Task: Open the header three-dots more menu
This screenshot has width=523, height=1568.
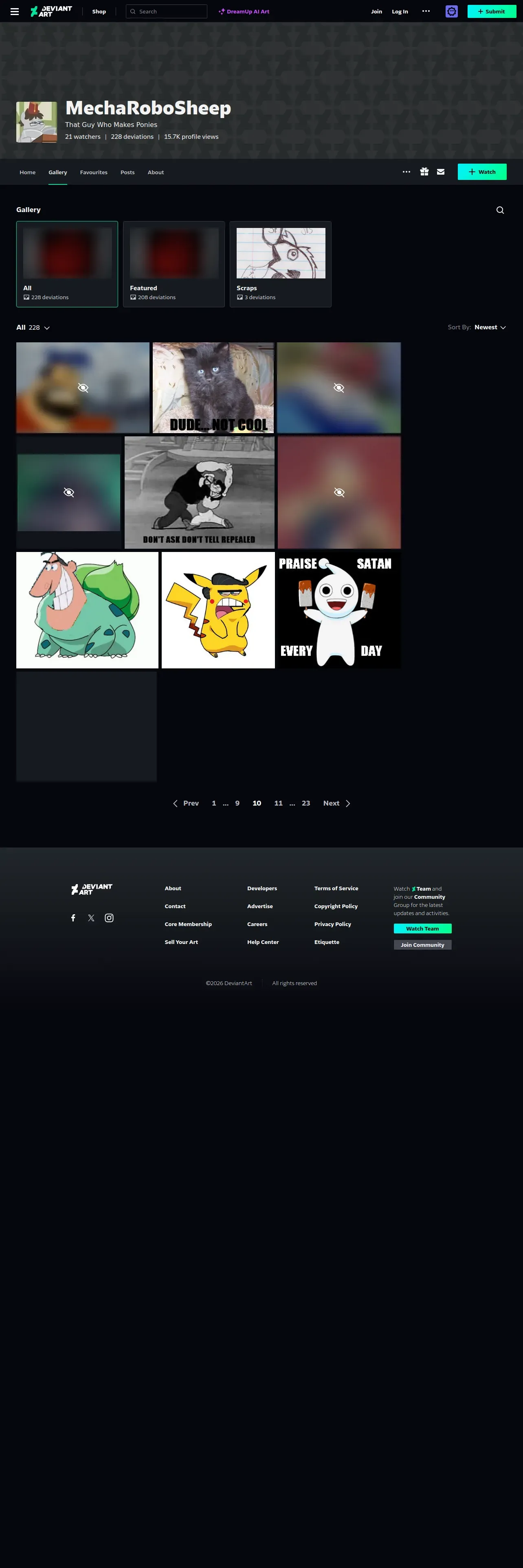Action: pos(426,11)
